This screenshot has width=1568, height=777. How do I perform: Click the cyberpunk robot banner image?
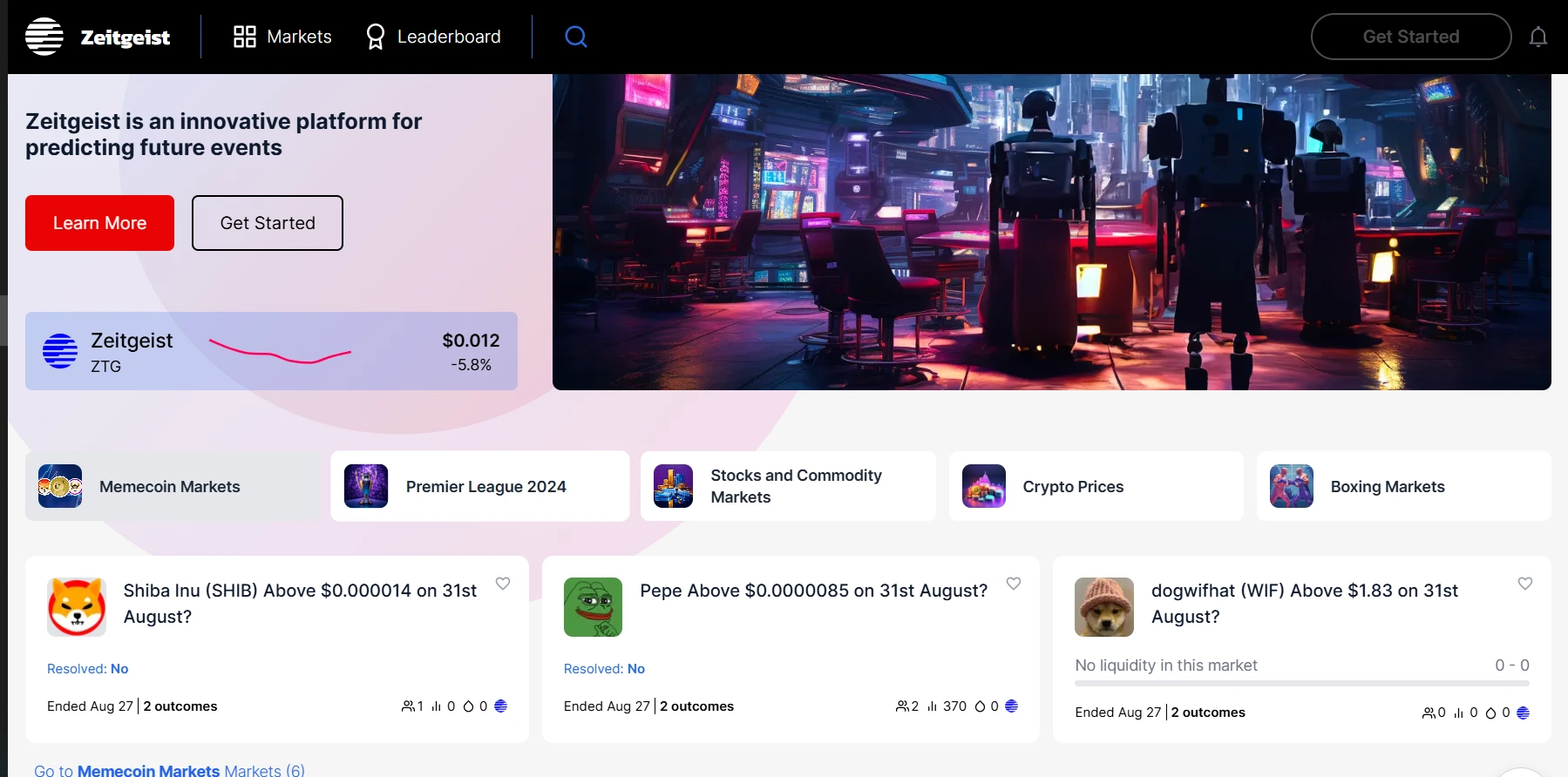tap(1051, 232)
